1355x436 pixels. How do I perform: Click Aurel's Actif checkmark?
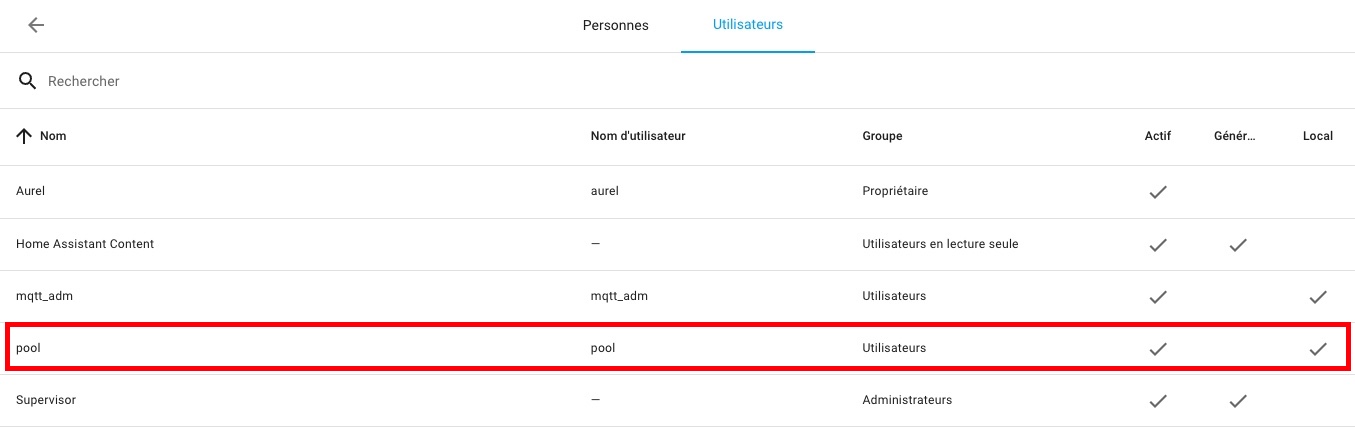1158,191
